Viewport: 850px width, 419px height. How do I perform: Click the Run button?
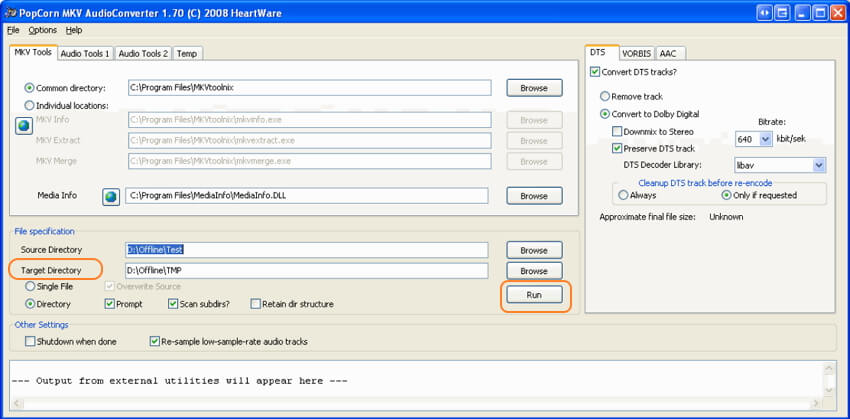(534, 295)
